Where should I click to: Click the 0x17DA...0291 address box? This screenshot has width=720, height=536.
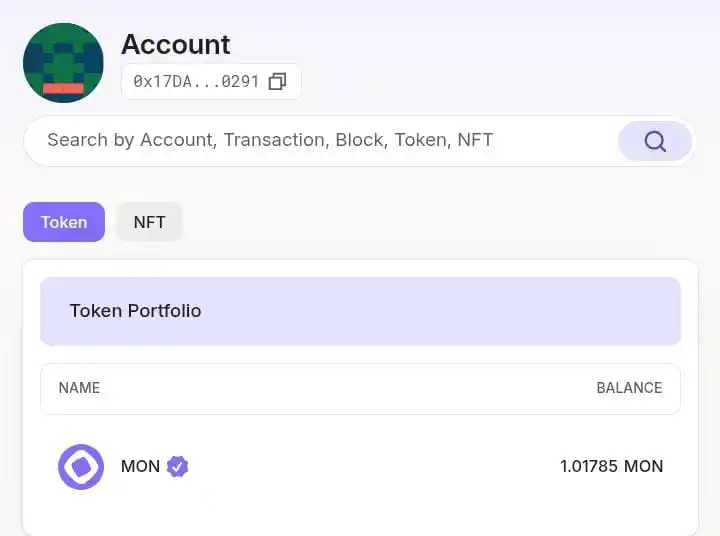coord(211,81)
